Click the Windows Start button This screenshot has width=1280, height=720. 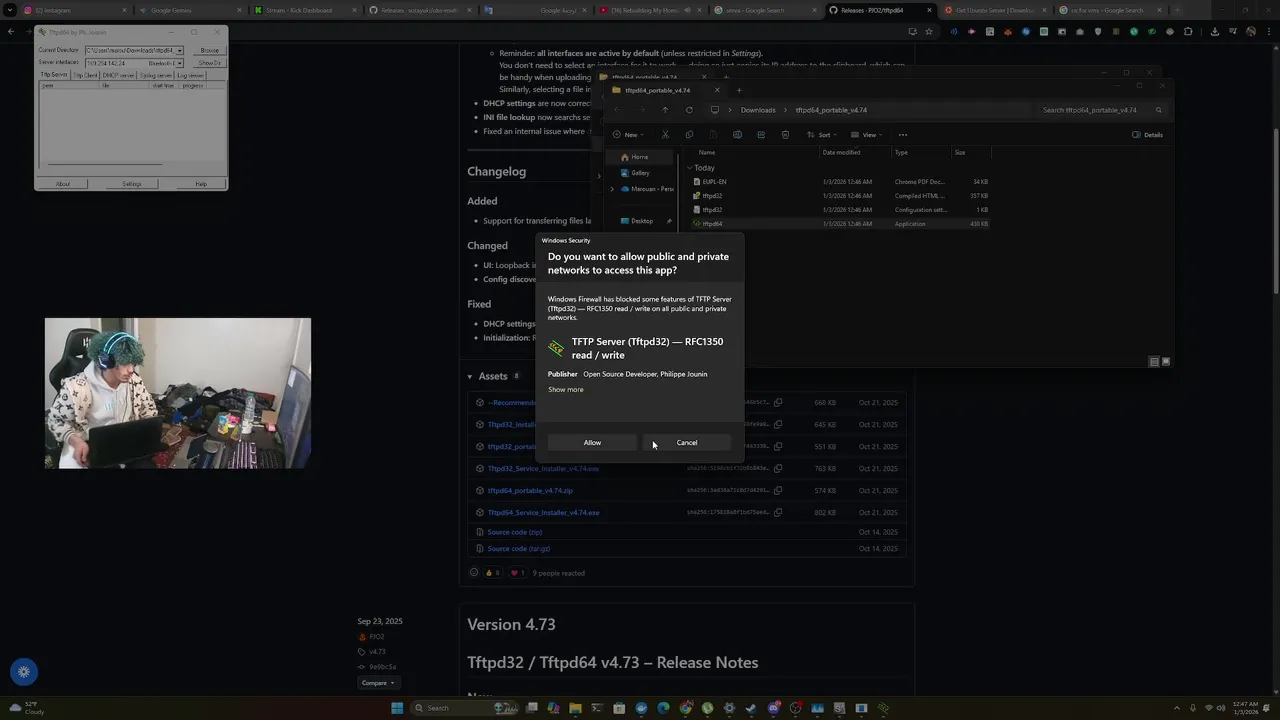397,708
